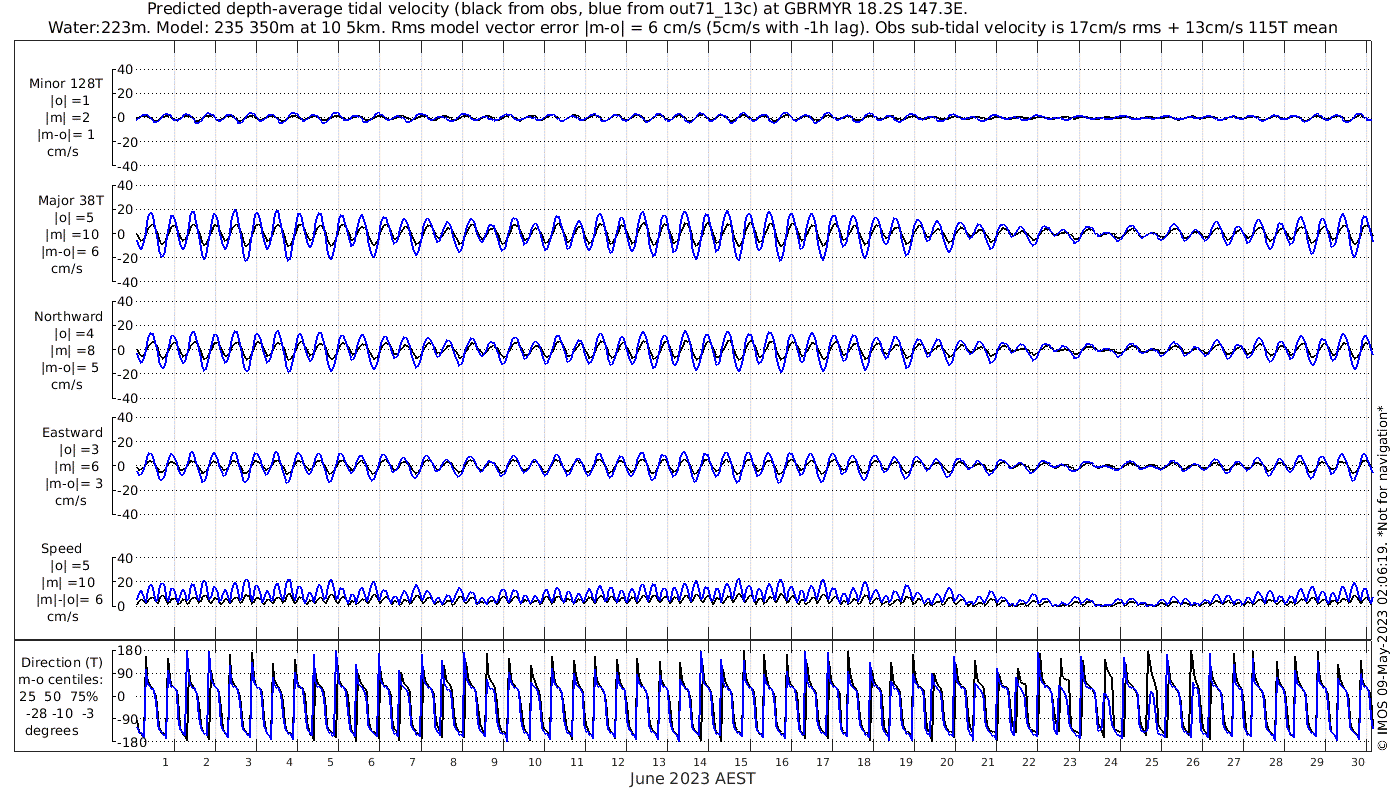
Task: Click day '30' on the date axis
Action: 1357,762
